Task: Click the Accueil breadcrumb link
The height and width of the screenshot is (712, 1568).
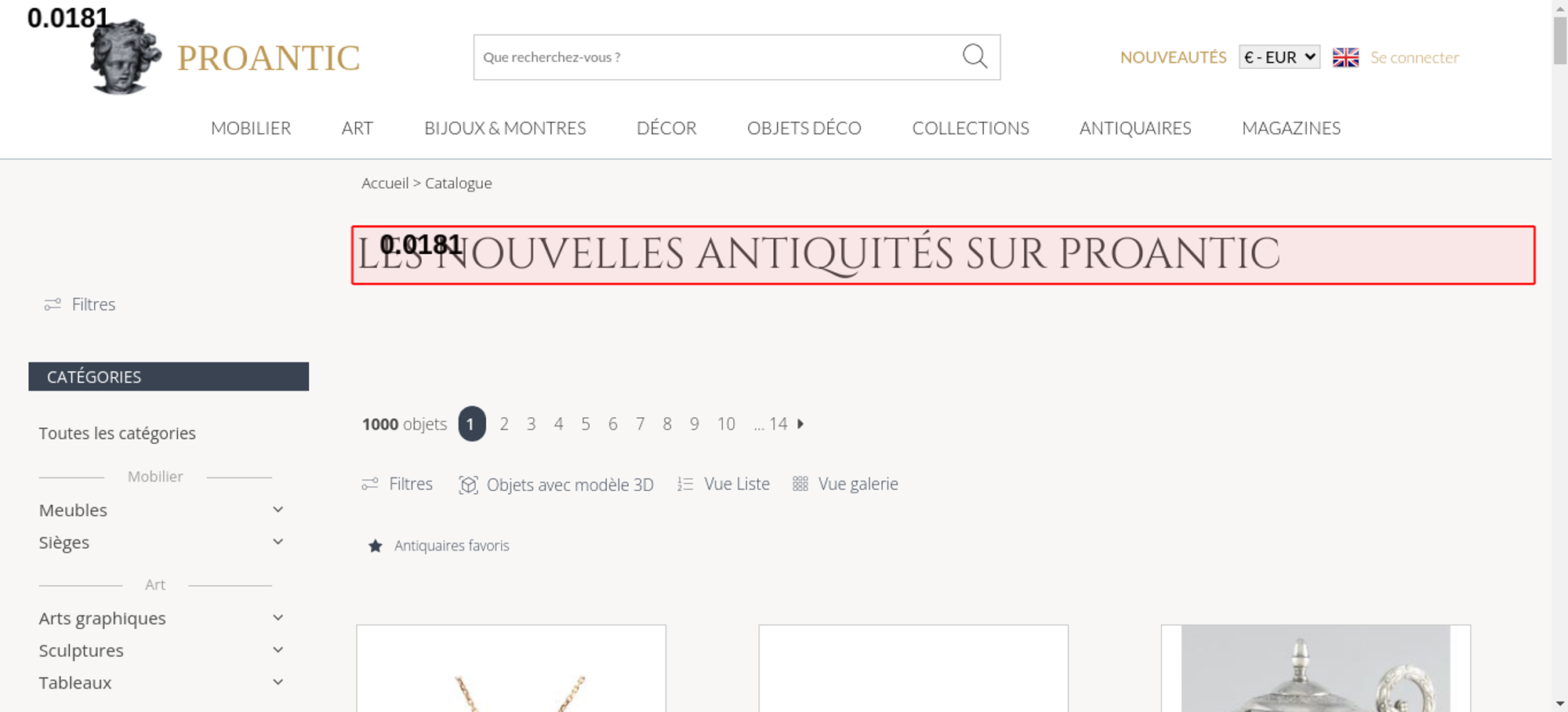Action: tap(385, 183)
